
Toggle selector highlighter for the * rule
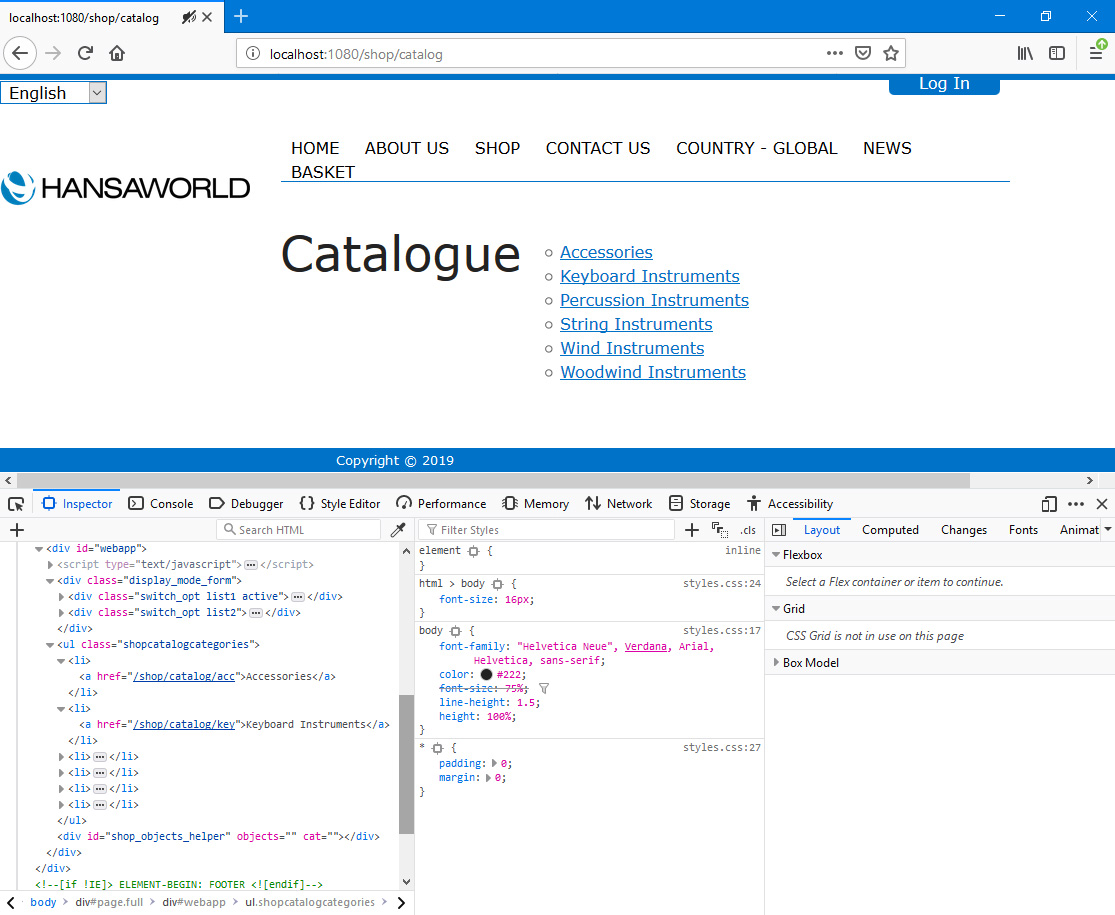[x=438, y=748]
